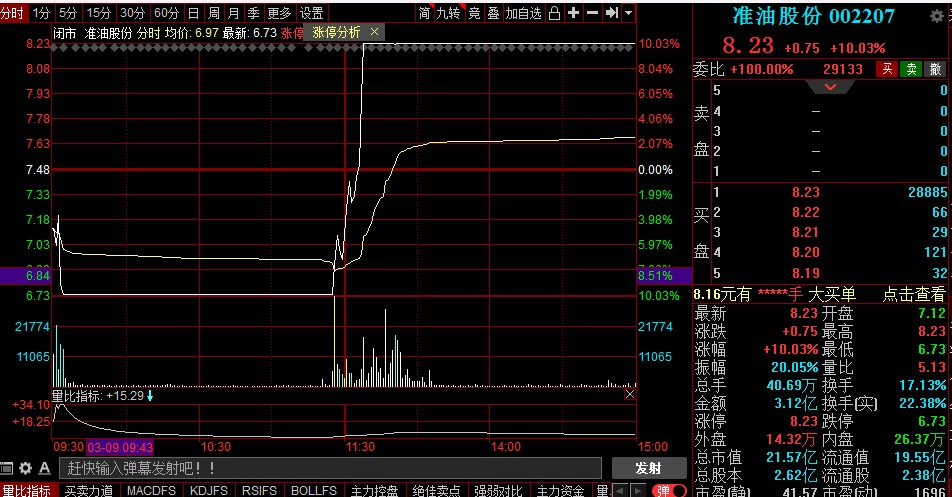The width and height of the screenshot is (952, 497).
Task: Toggle 叠 overlay mode
Action: pyautogui.click(x=493, y=13)
